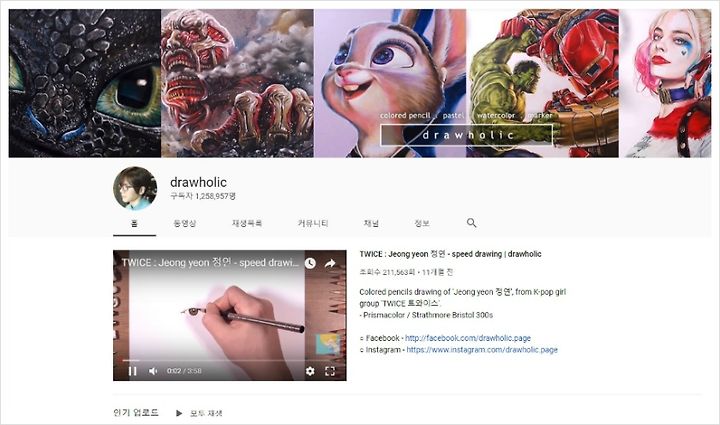720x425 pixels.
Task: Click the Prismacolor / Strathmore Bristol description line
Action: 426,315
